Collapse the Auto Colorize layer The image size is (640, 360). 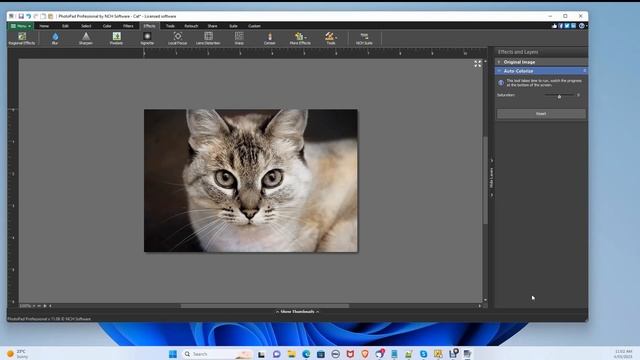499,71
